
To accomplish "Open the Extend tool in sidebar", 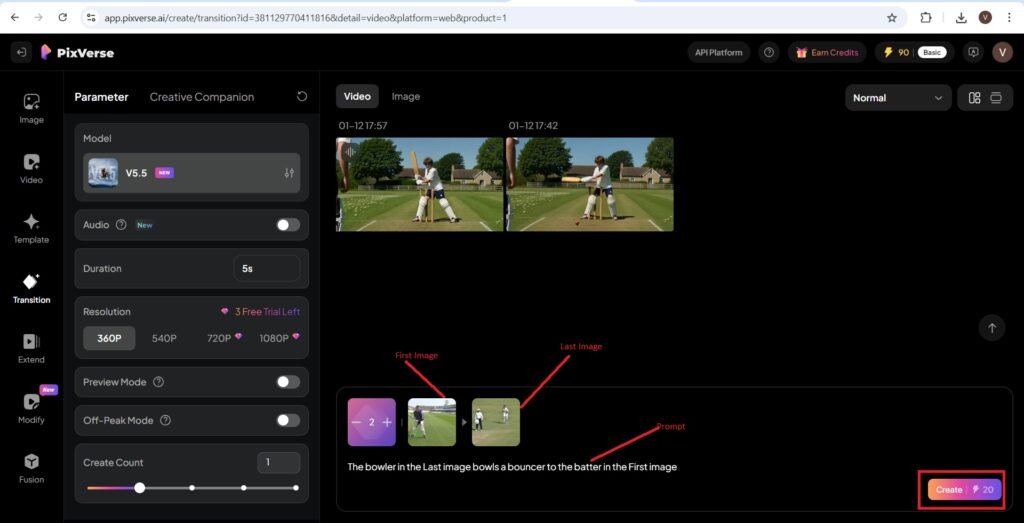I will (31, 348).
